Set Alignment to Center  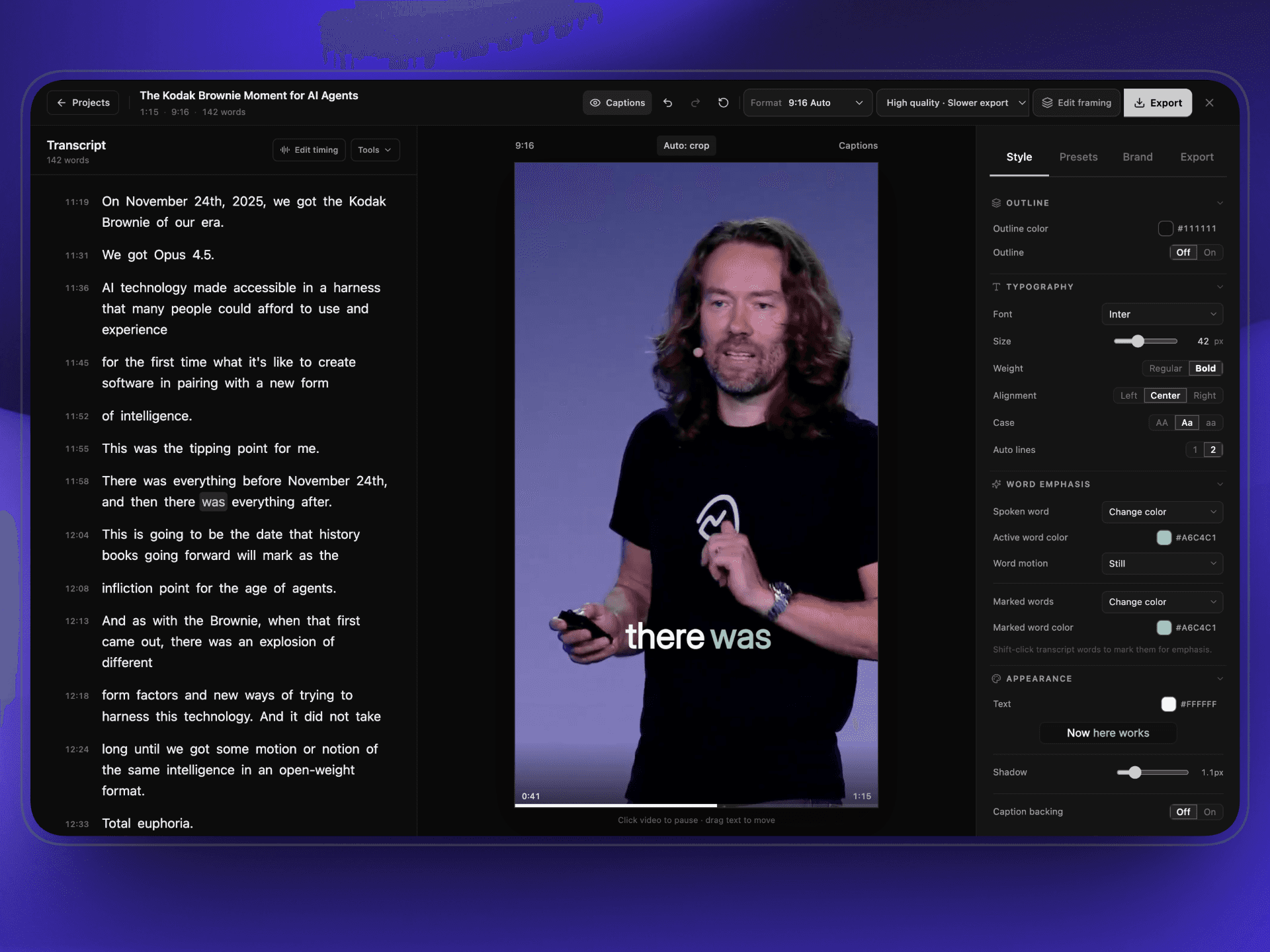coord(1165,396)
